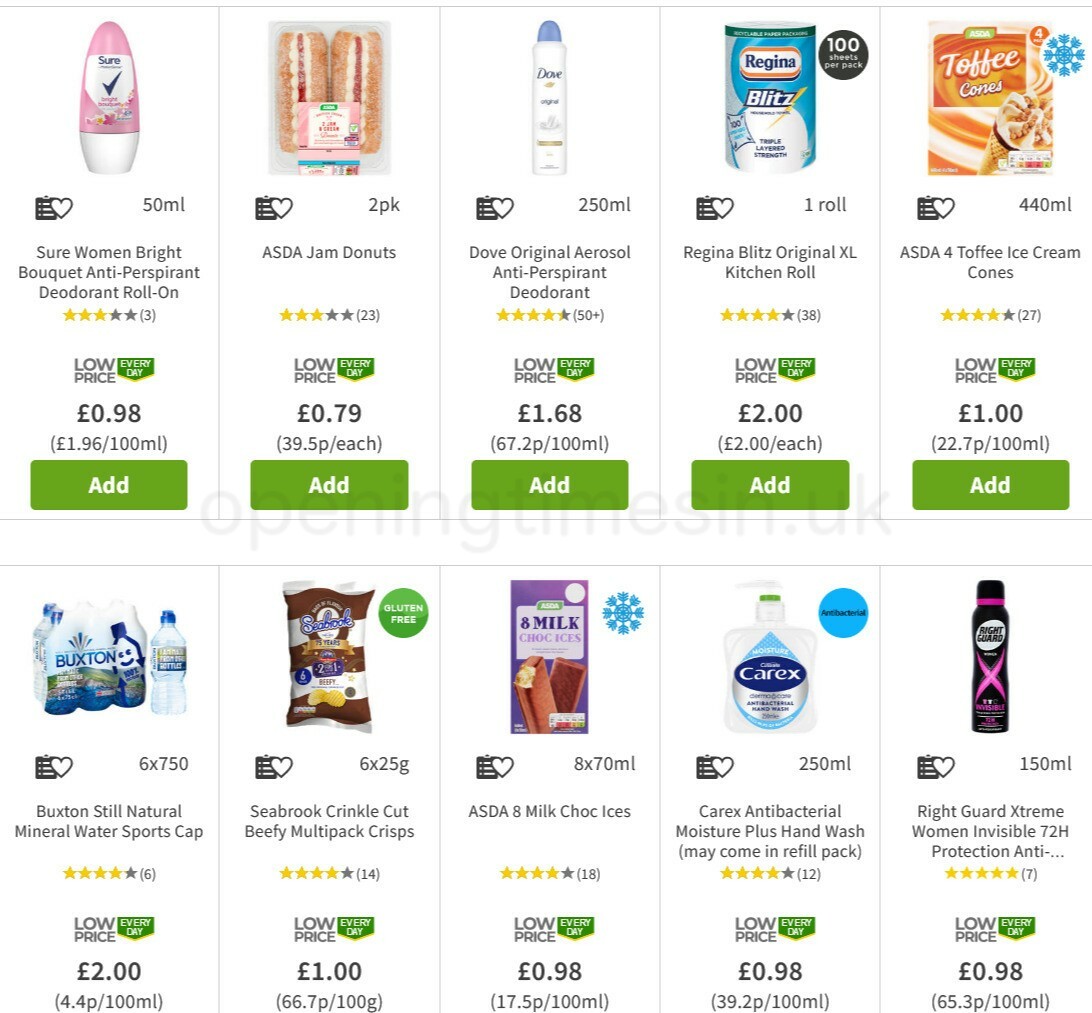1092x1013 pixels.
Task: Add Regina Blitz kitchen roll to basket
Action: 769,485
